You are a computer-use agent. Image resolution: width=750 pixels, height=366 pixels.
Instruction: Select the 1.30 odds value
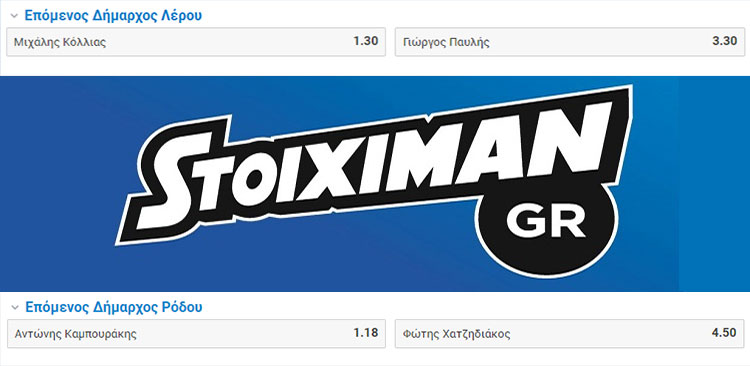[366, 41]
